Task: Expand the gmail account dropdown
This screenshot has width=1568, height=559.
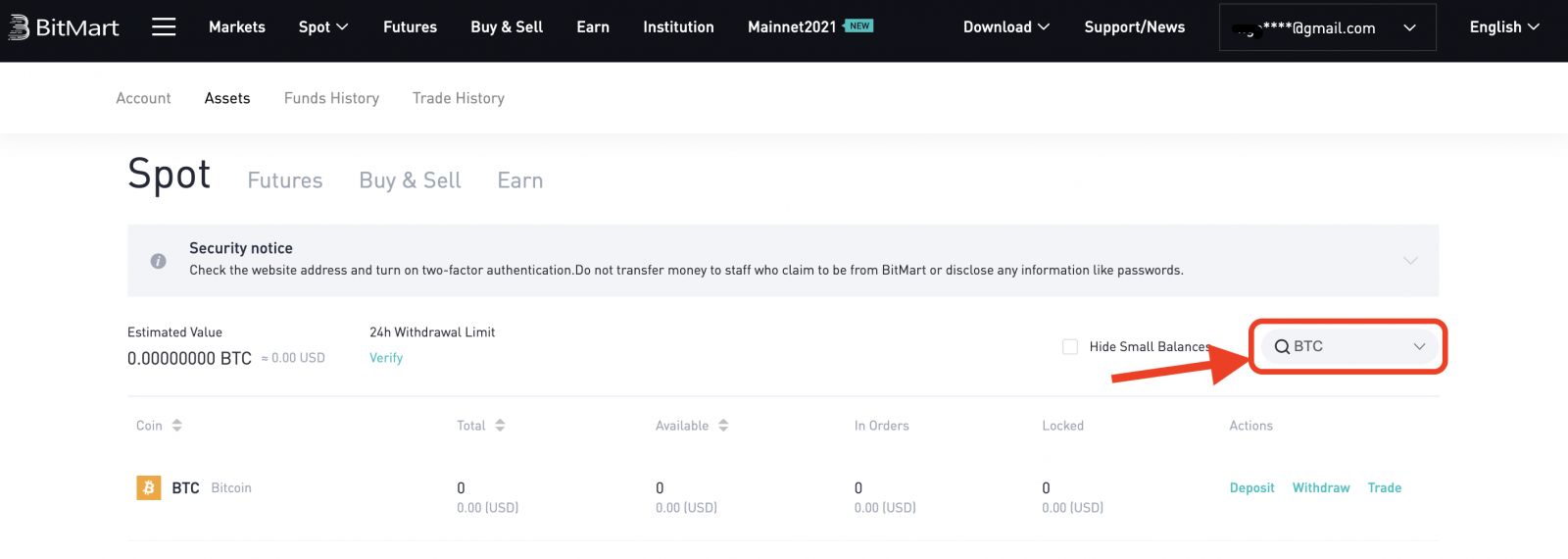Action: (x=1409, y=28)
